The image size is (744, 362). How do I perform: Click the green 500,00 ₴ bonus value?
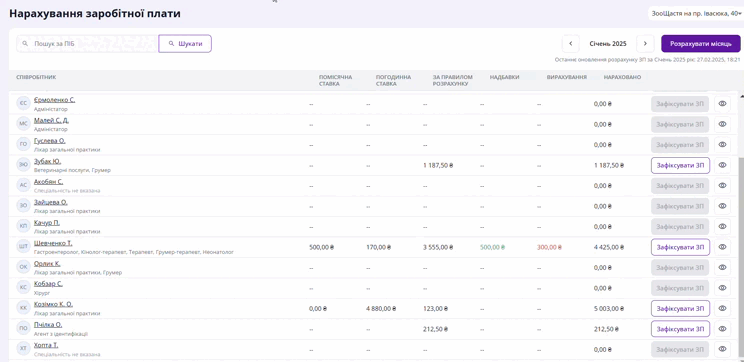point(493,247)
